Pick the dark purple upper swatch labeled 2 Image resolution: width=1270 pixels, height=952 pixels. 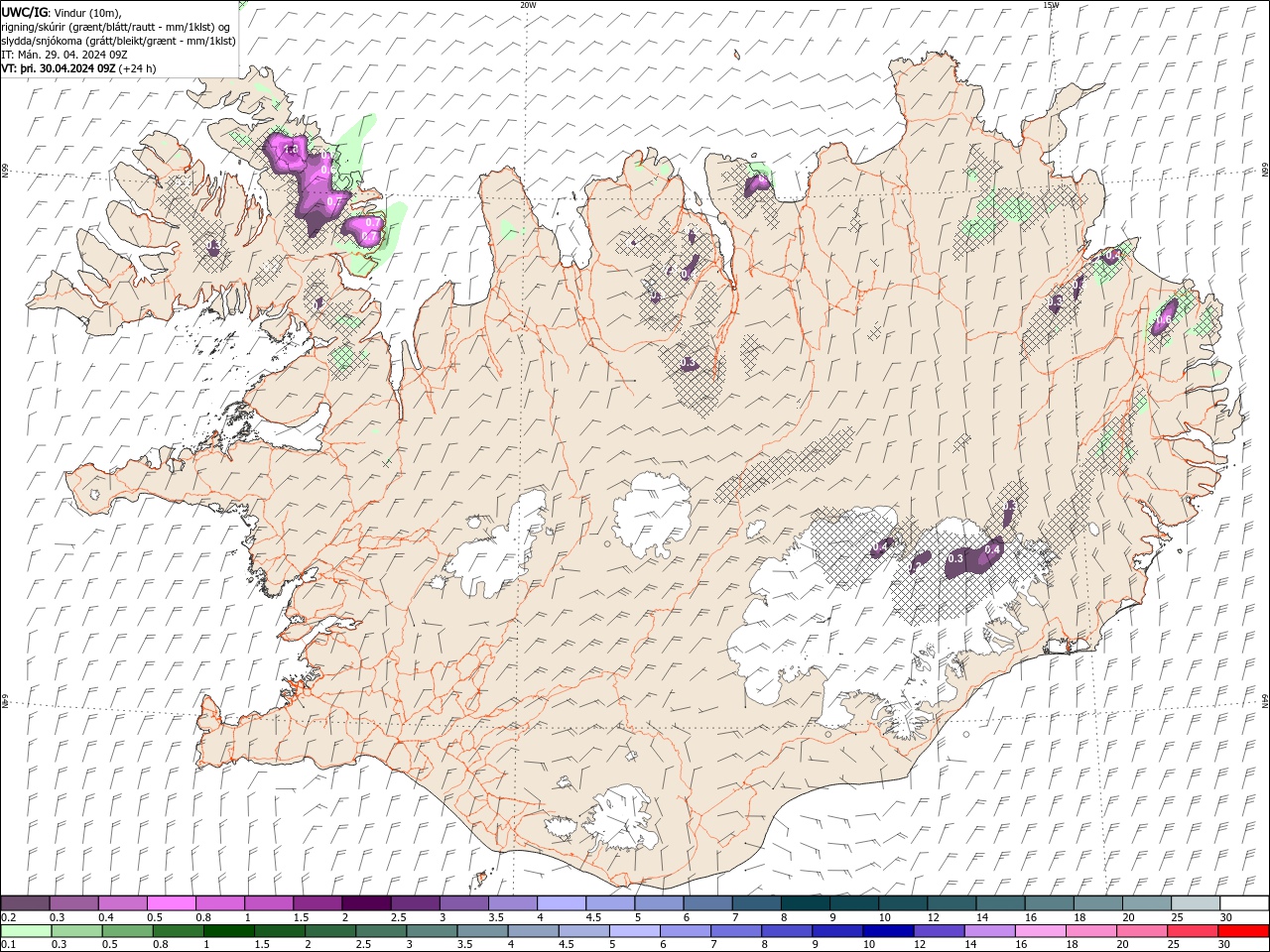[366, 903]
